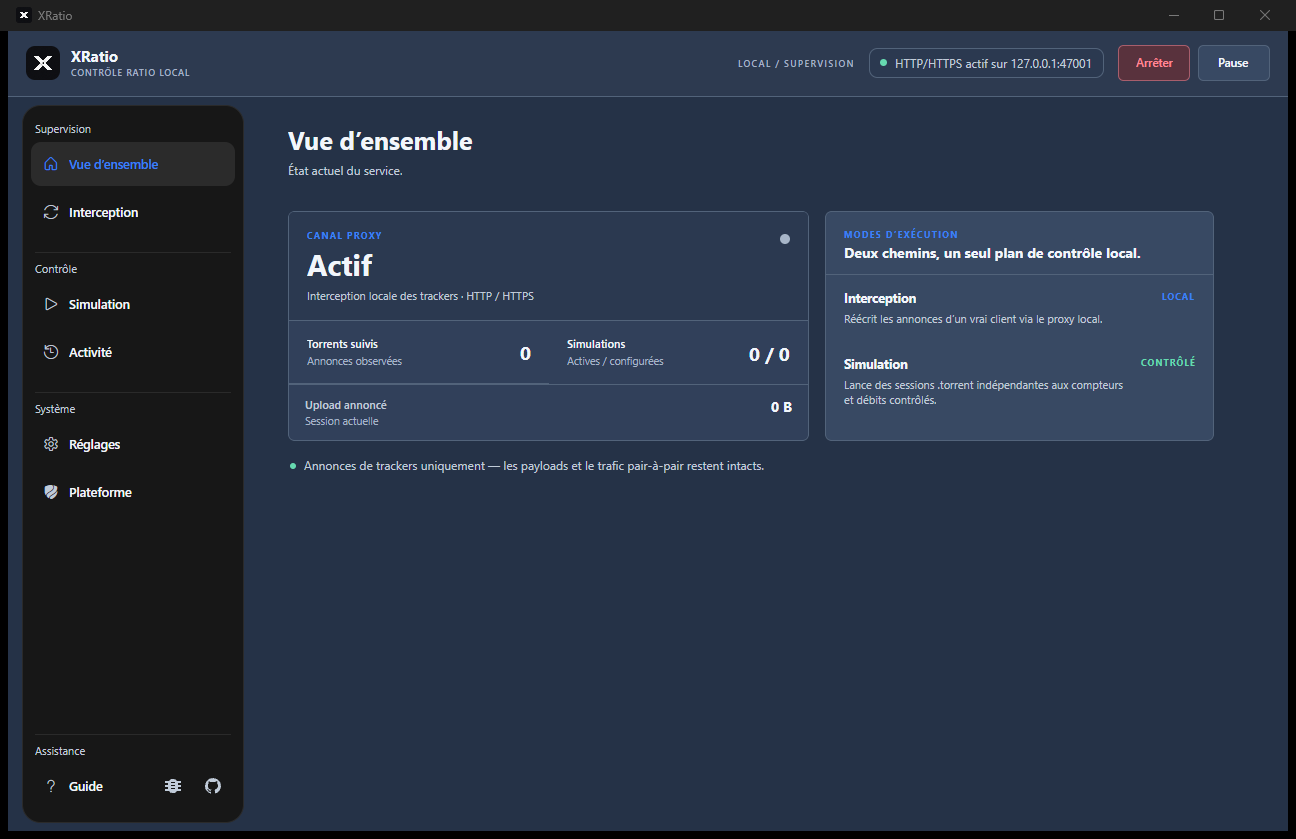Click the CONTRÔLE RATIO LOCAL subtitle
The width and height of the screenshot is (1296, 839).
pos(130,73)
